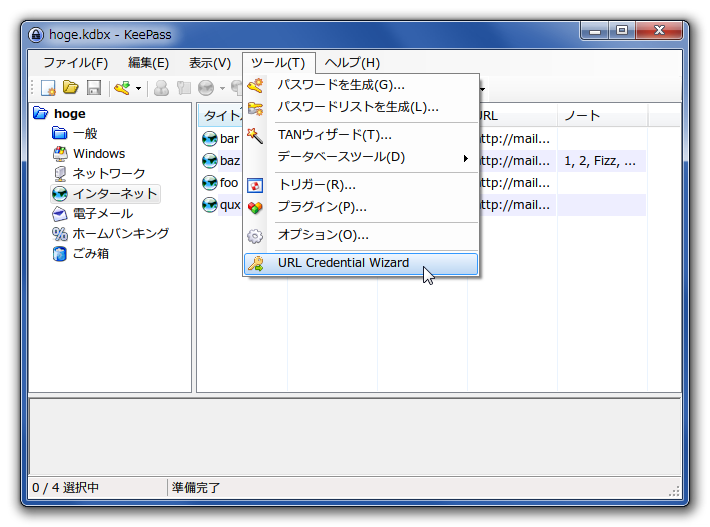Click the KeePass lock icon in title bar
710x527 pixels.
pyautogui.click(x=36, y=34)
